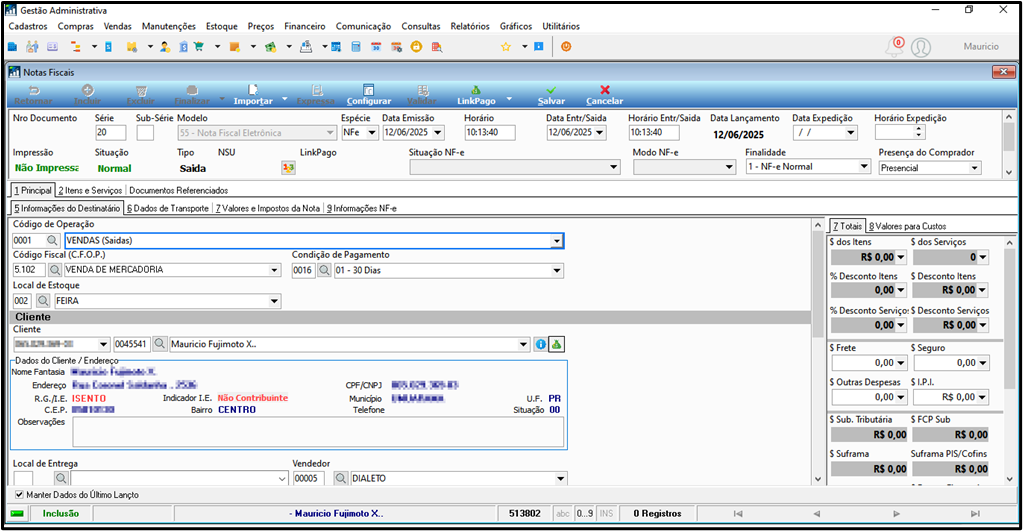Open 9 Informações NF-e tab
The width and height of the screenshot is (1023, 531).
[x=361, y=208]
